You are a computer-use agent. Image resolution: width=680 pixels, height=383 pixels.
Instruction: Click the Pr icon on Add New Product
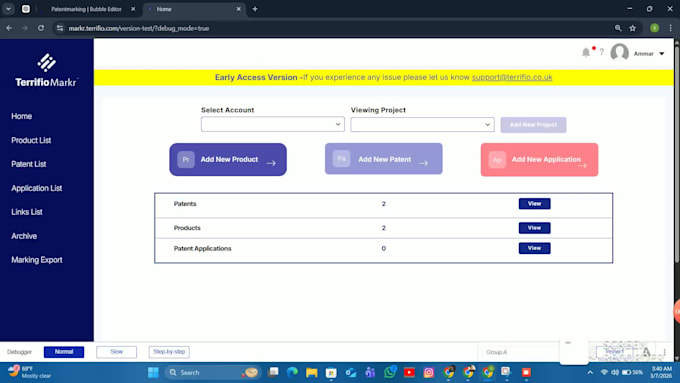point(186,159)
